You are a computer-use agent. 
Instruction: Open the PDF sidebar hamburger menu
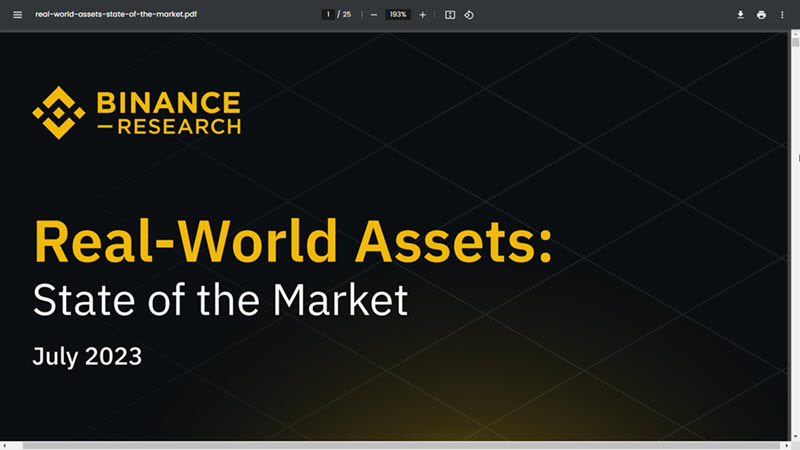click(17, 15)
